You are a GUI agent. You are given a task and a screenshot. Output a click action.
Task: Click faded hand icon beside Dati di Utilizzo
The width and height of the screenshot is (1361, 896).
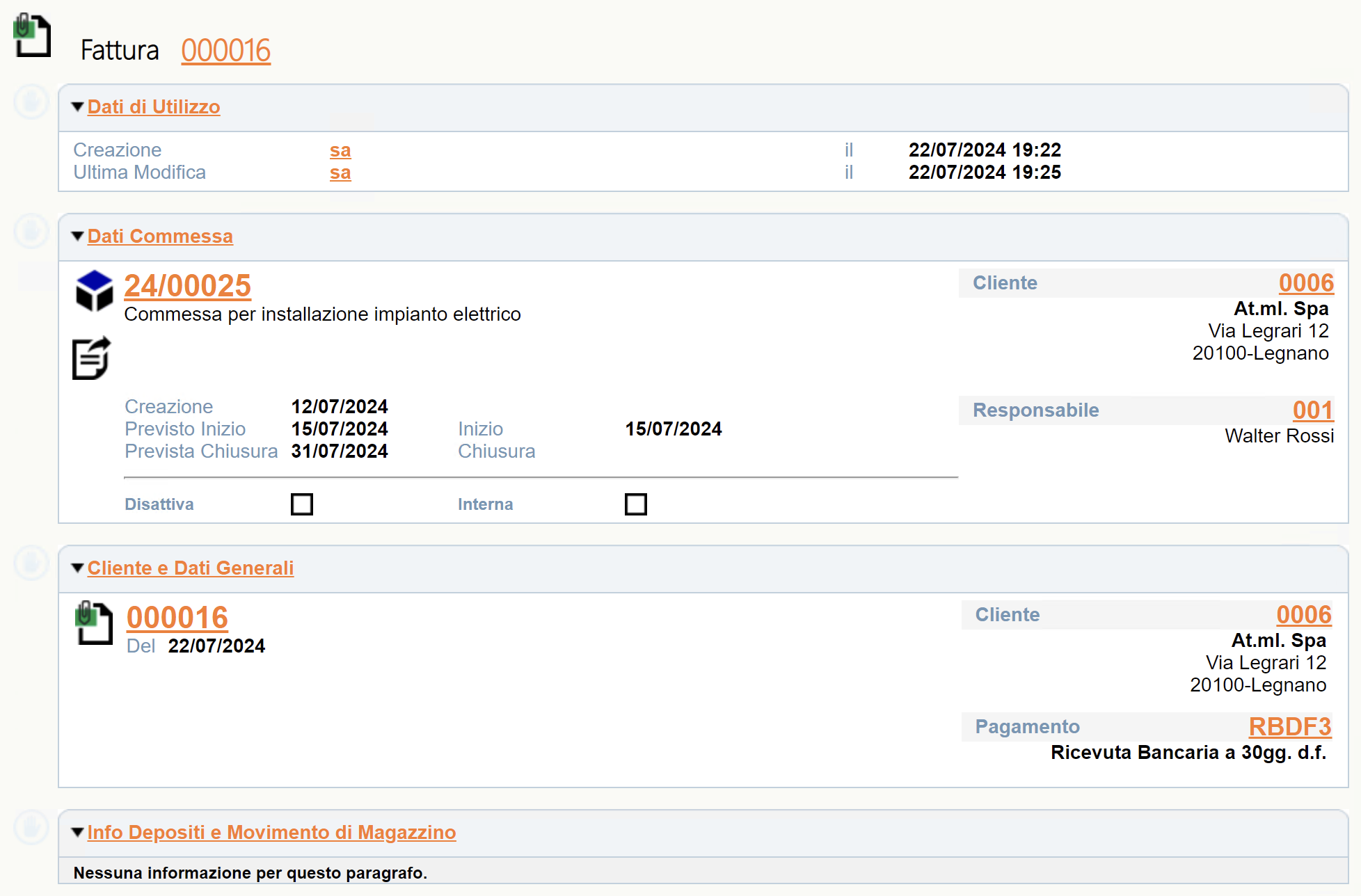pyautogui.click(x=31, y=102)
